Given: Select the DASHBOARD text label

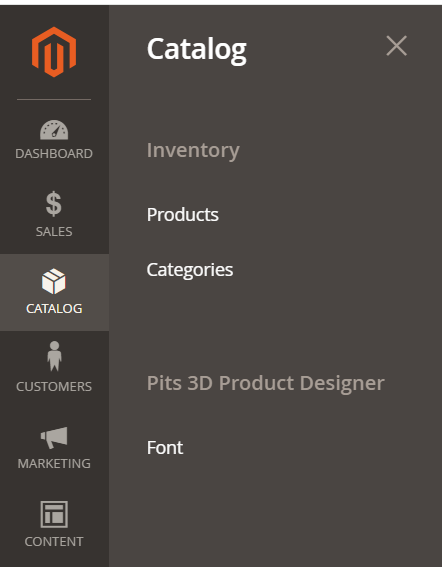Looking at the screenshot, I should 54,154.
